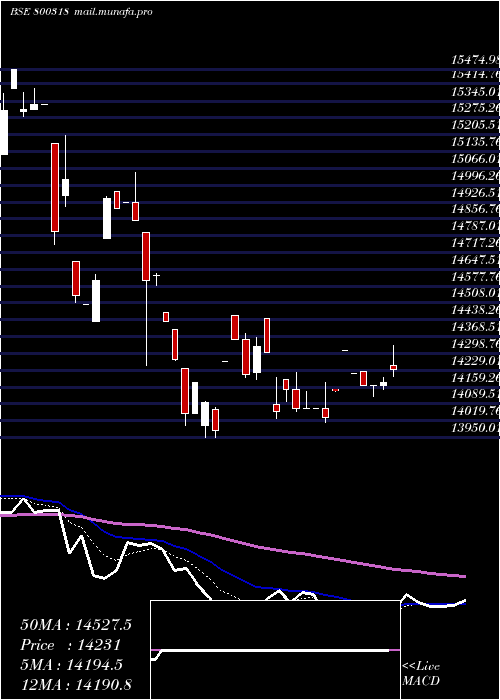Screen dimensions: 500x700
Task: Click the 15135.76 price level label
Action: [475, 142]
